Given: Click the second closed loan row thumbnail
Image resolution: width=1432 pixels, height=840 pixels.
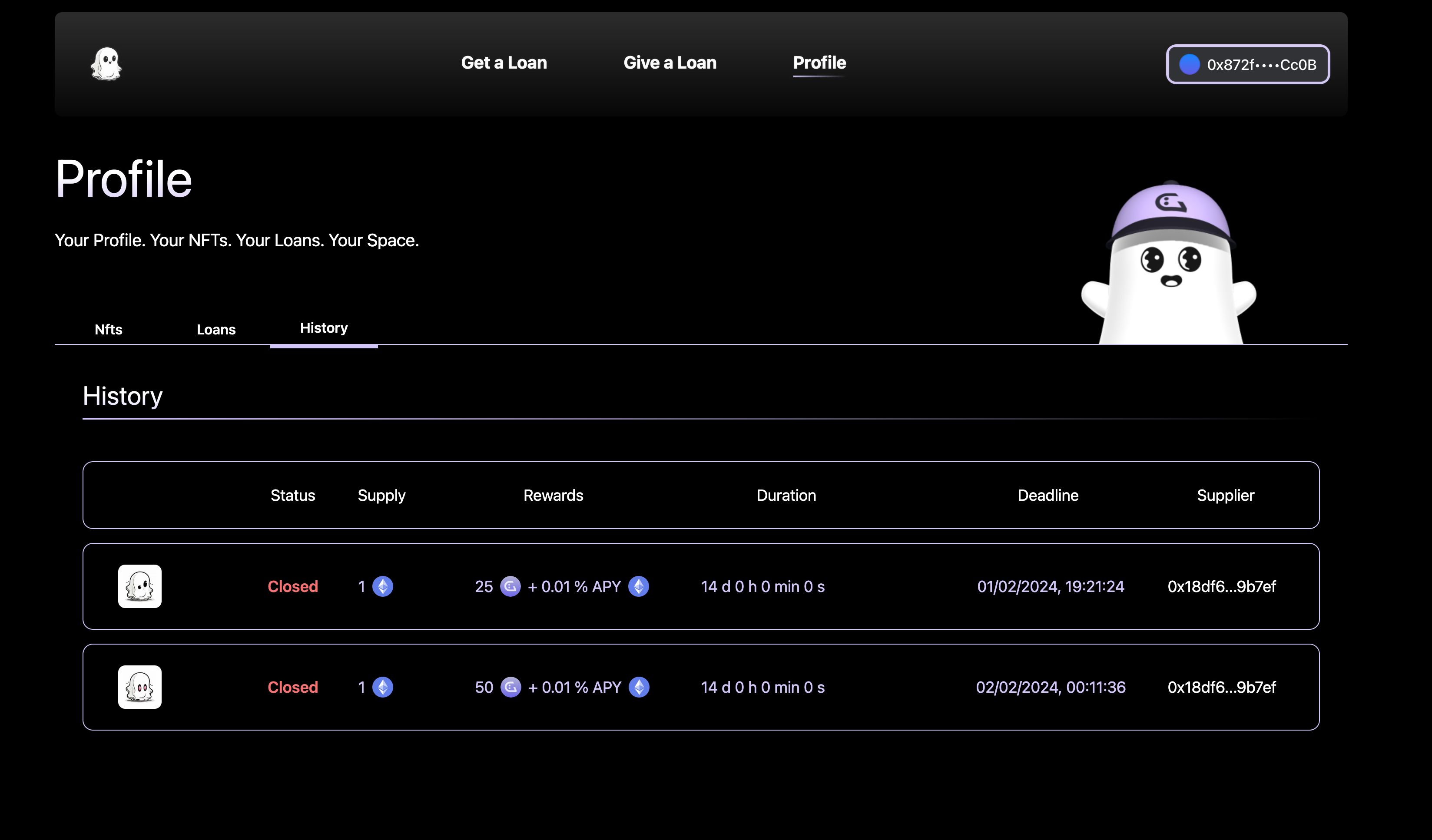Looking at the screenshot, I should (x=139, y=687).
